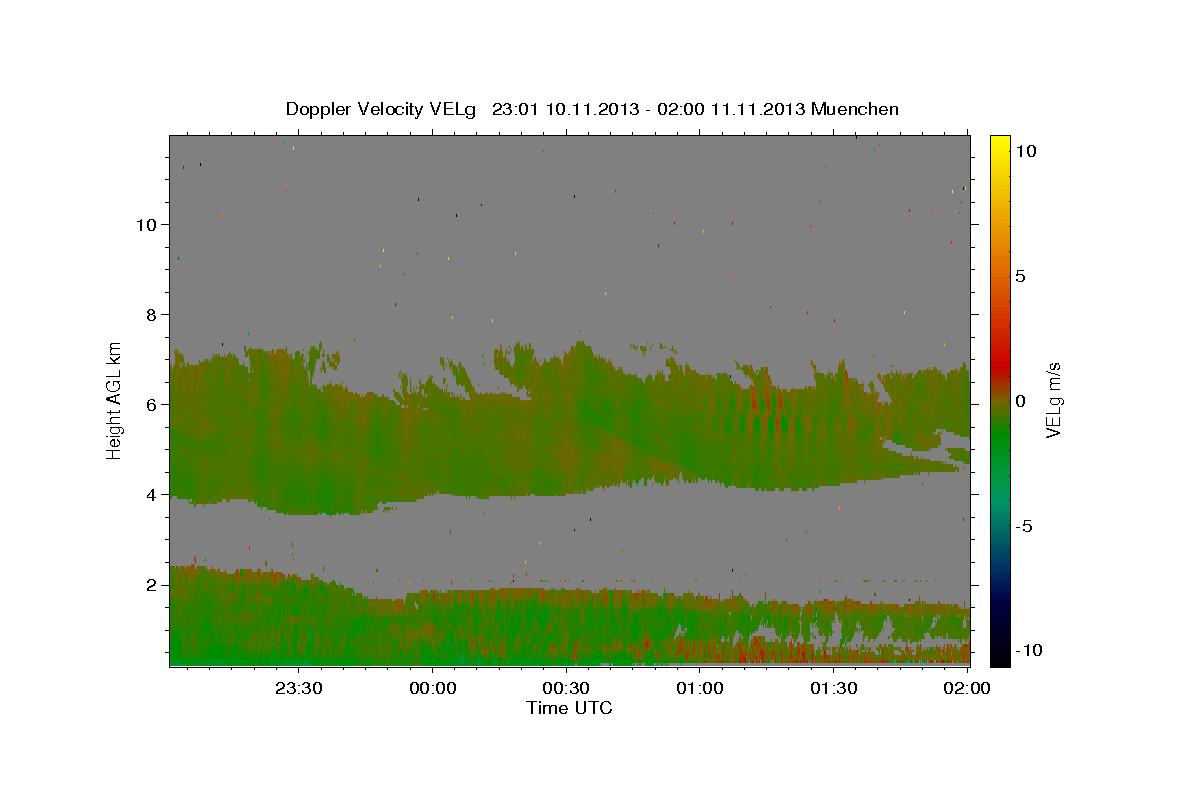Click the plot title 'Doppler Velocity VELg'

tap(383, 109)
